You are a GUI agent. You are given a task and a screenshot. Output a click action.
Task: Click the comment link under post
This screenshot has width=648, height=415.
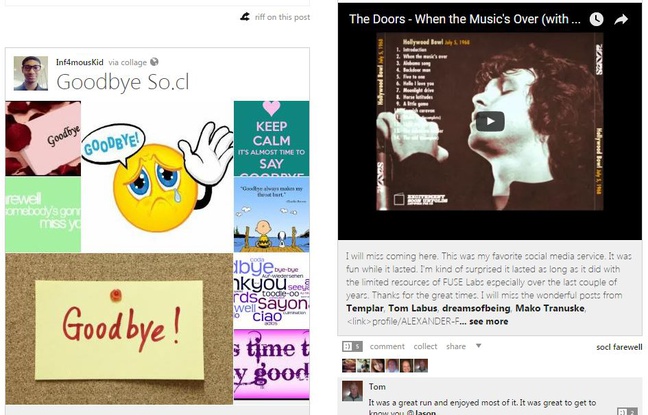pos(387,346)
